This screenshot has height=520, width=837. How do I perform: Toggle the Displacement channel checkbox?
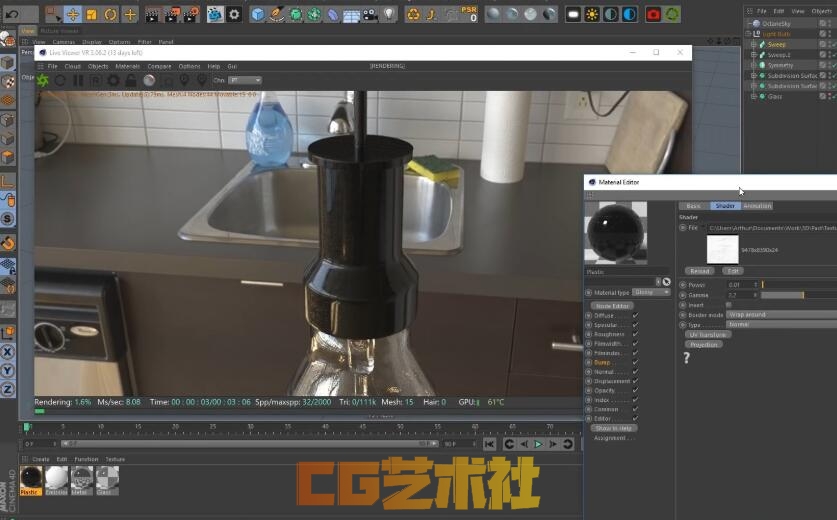click(635, 381)
